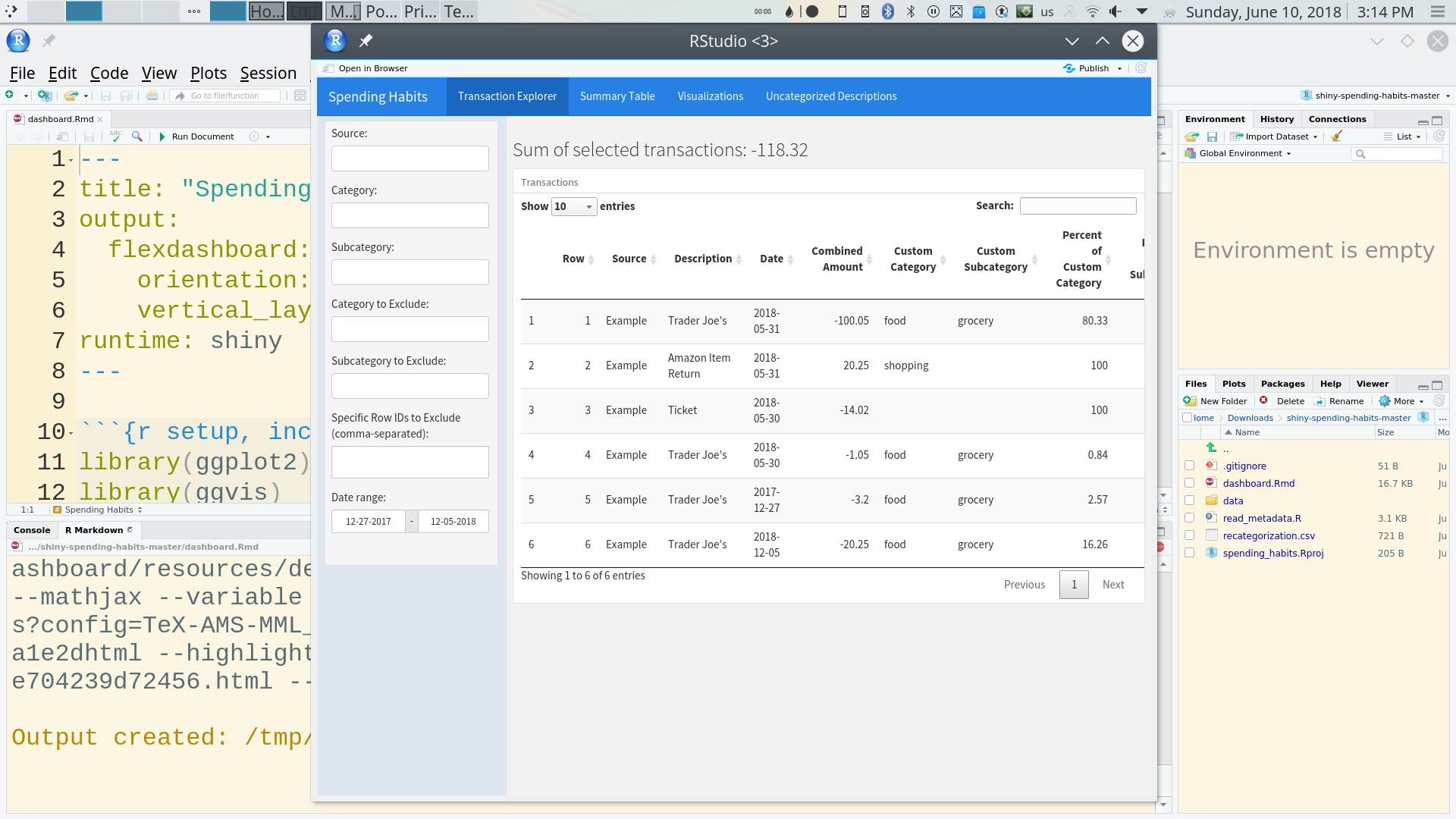1456x819 pixels.
Task: Open the Plots menu in menu bar
Action: point(209,74)
